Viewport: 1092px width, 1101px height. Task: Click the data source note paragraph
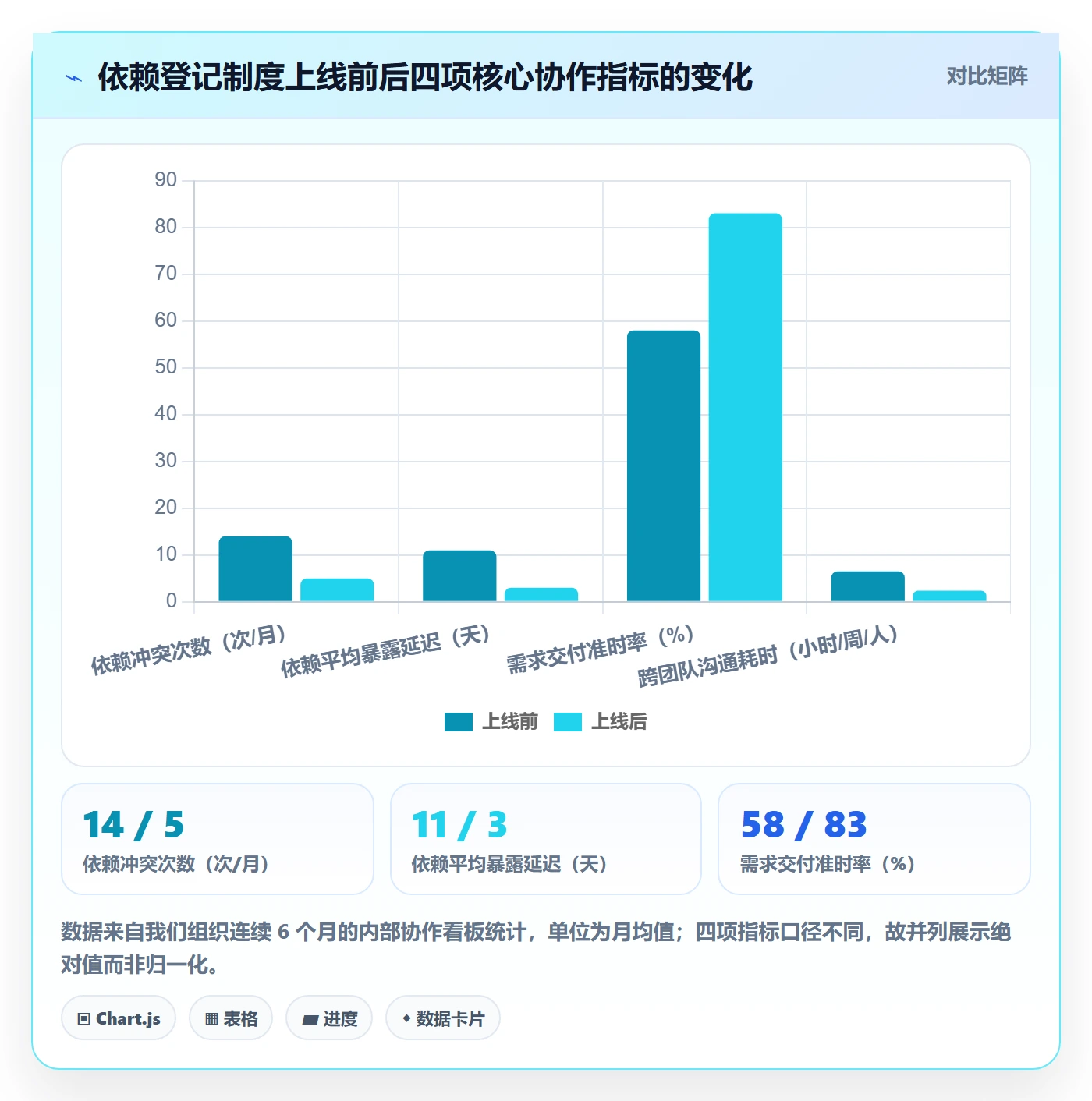536,947
